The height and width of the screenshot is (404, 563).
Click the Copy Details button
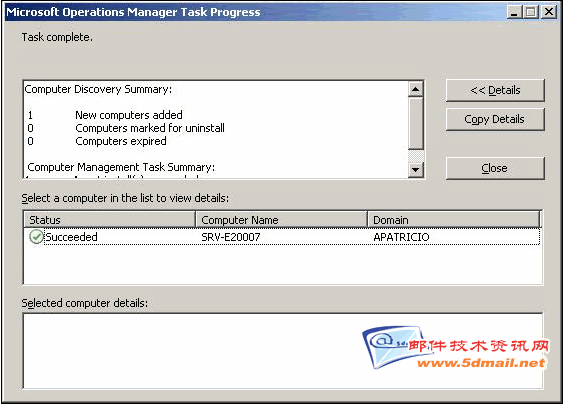click(x=495, y=119)
